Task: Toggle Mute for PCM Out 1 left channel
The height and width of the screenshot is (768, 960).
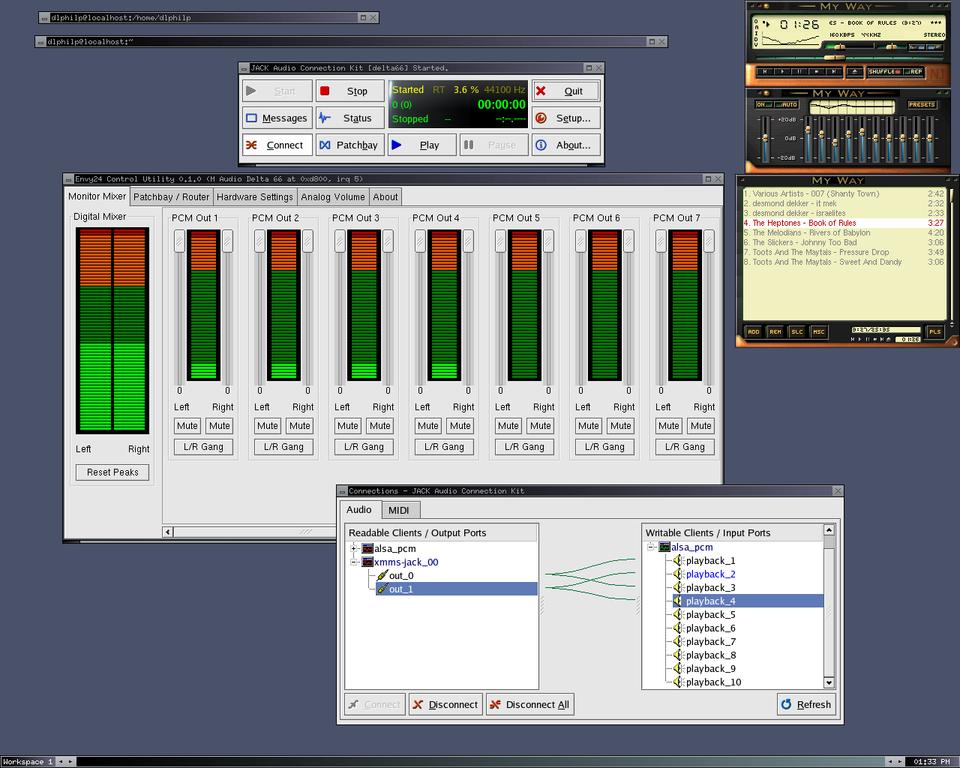Action: pyautogui.click(x=187, y=426)
